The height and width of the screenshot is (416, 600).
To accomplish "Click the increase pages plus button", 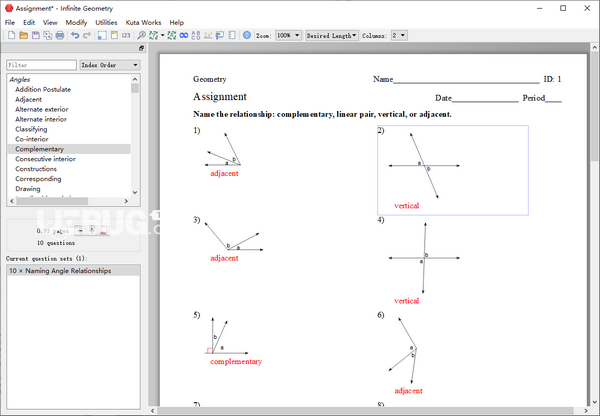I will 92,231.
